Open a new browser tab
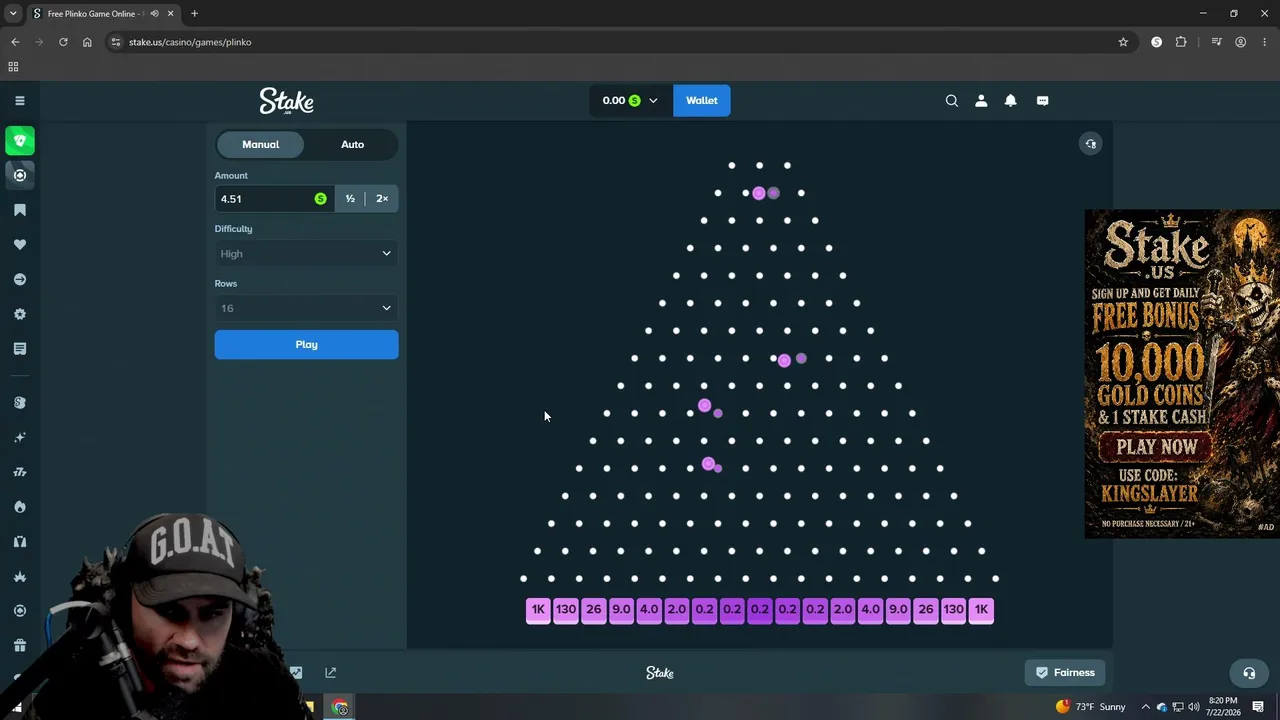The image size is (1280, 720). pyautogui.click(x=194, y=14)
